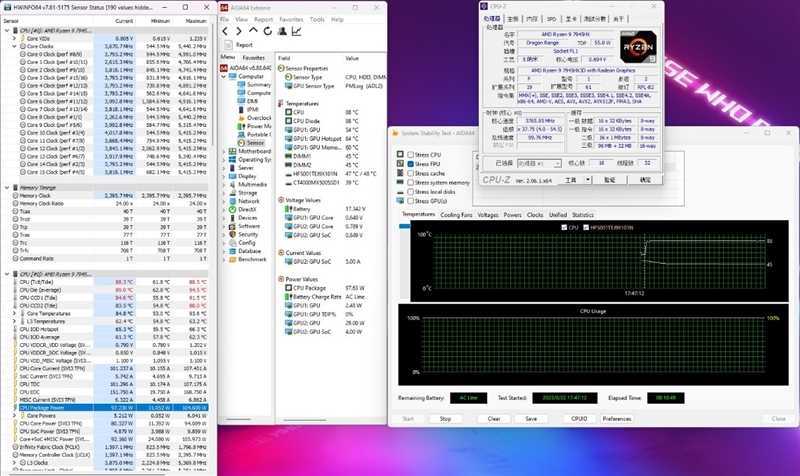Enable the Stress CPU checkbox

410,155
